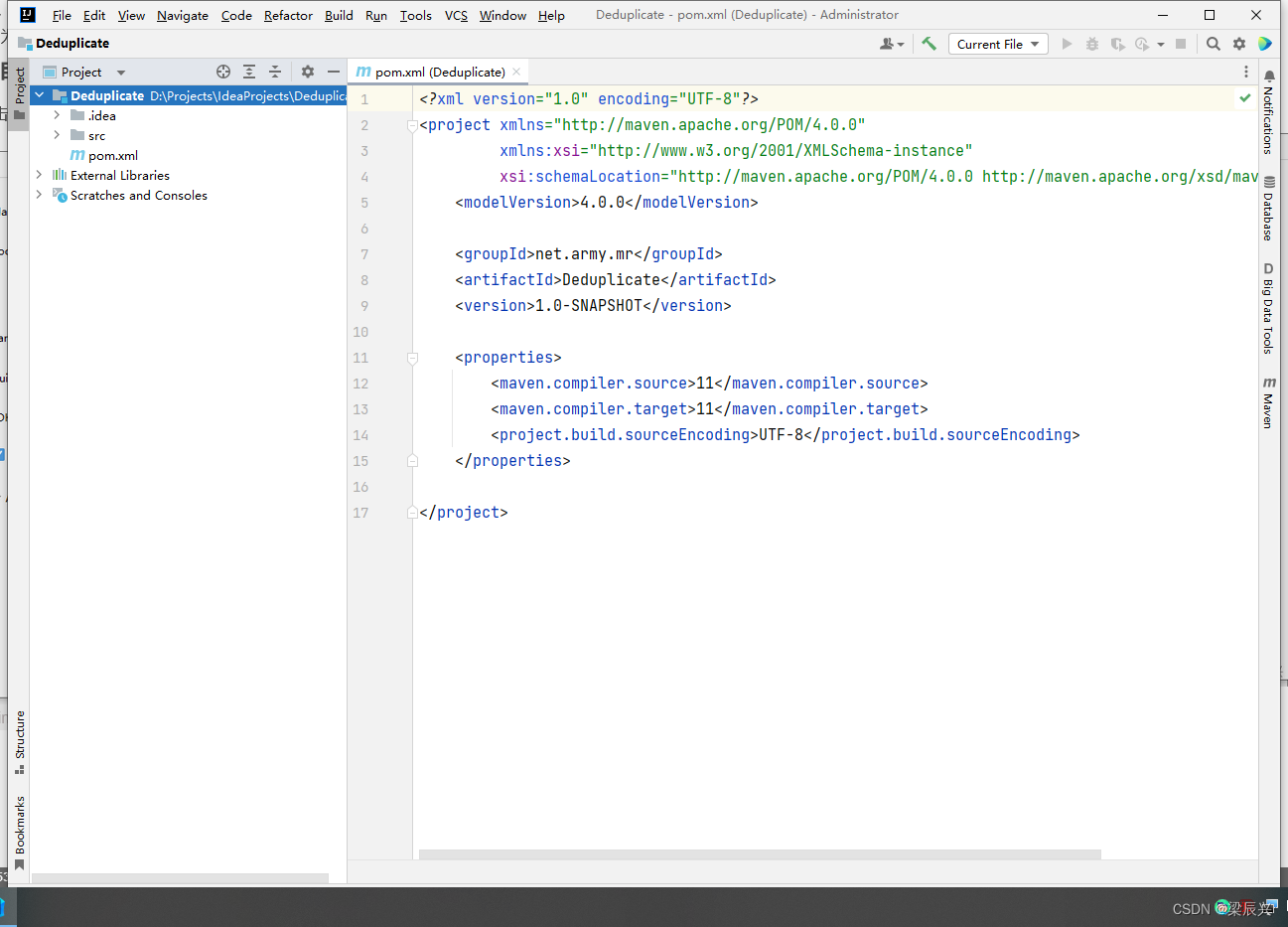Image resolution: width=1288 pixels, height=927 pixels.
Task: Open the Help menu
Action: [551, 15]
